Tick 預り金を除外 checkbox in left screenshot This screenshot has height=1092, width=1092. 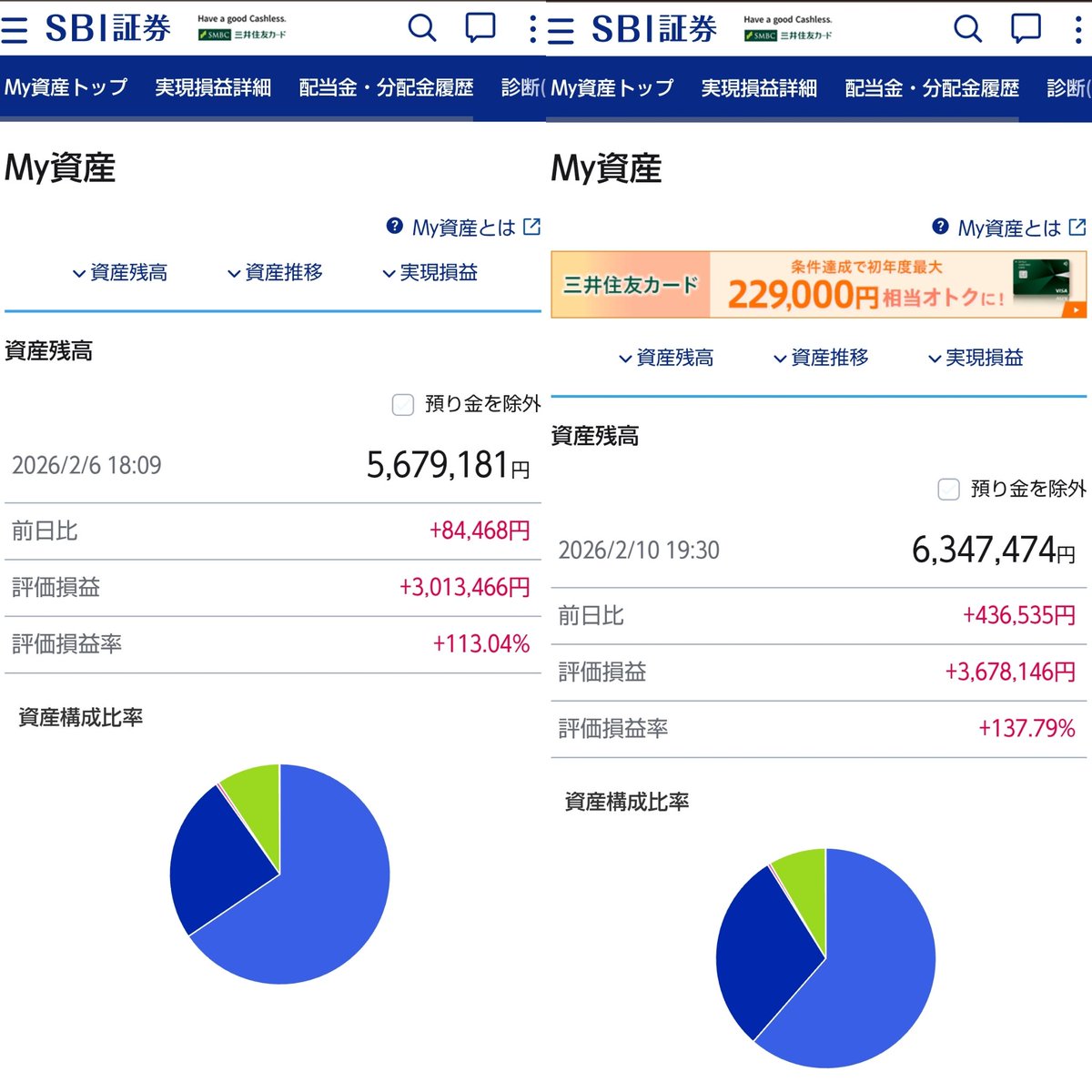tap(402, 404)
